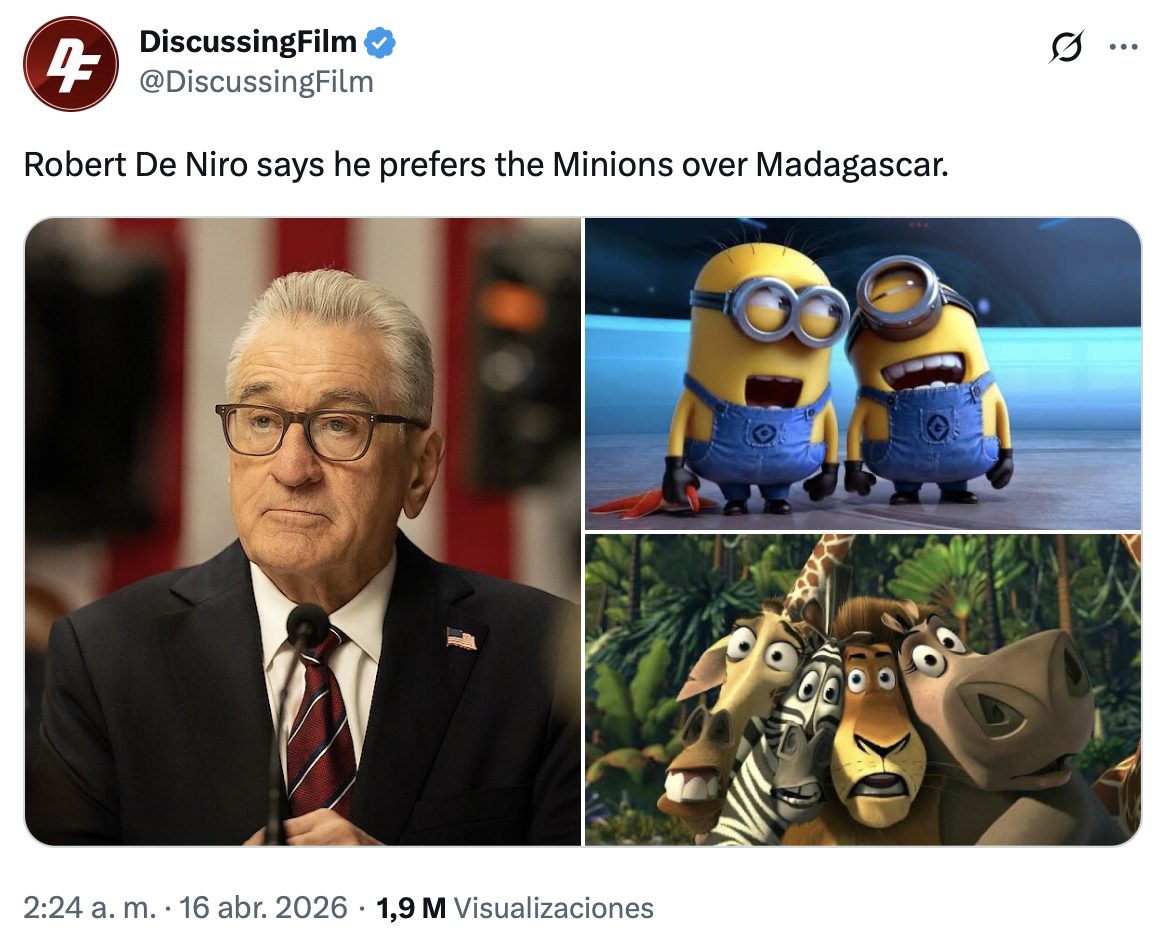
Task: Click the American flag lapel pin in photo
Action: pos(461,638)
